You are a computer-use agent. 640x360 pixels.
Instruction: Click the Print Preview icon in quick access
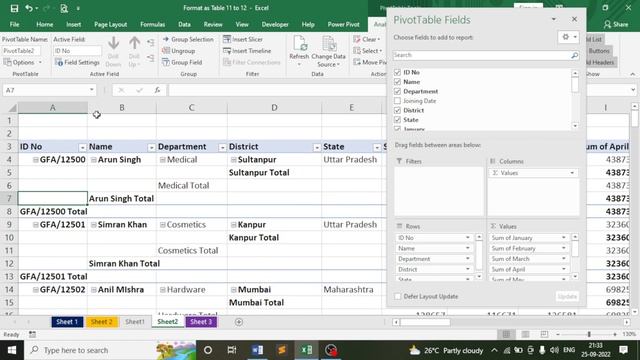[x=64, y=8]
